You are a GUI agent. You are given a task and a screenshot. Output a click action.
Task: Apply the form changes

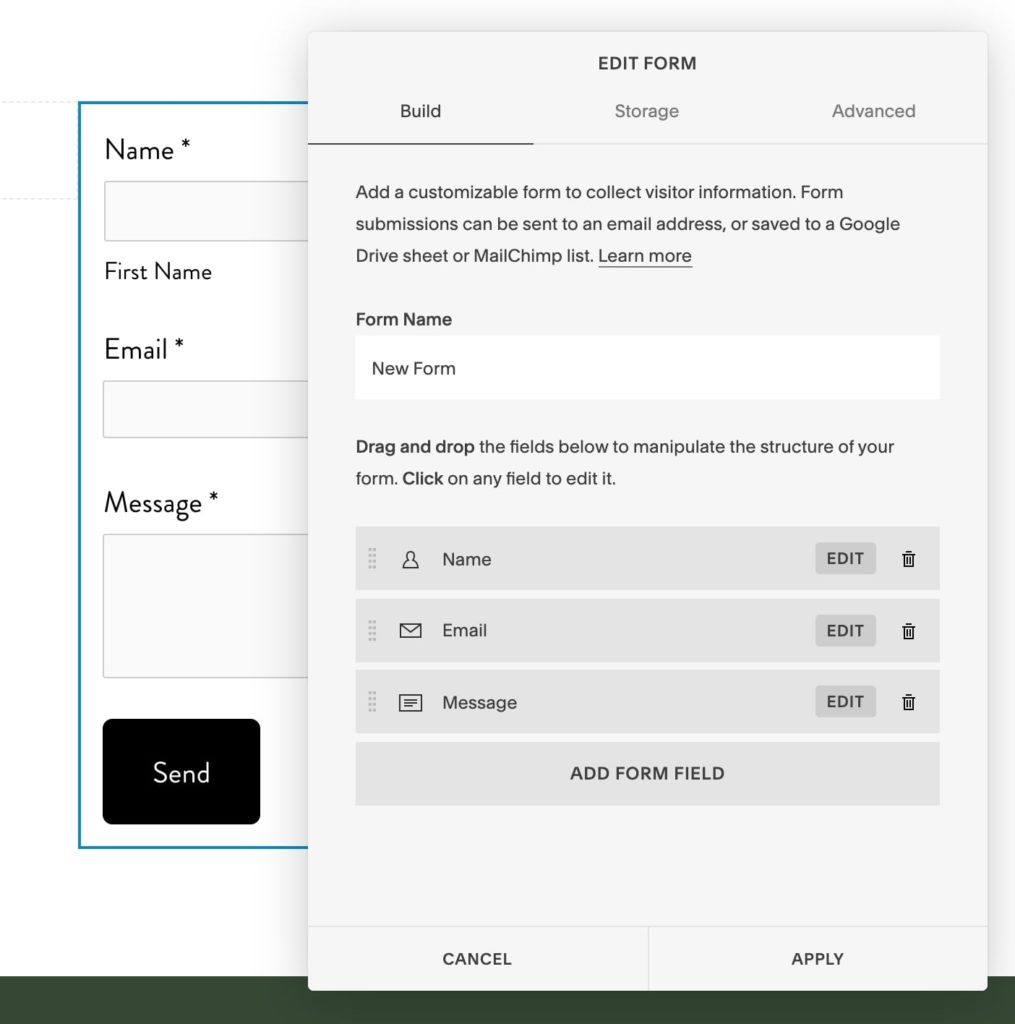[818, 959]
